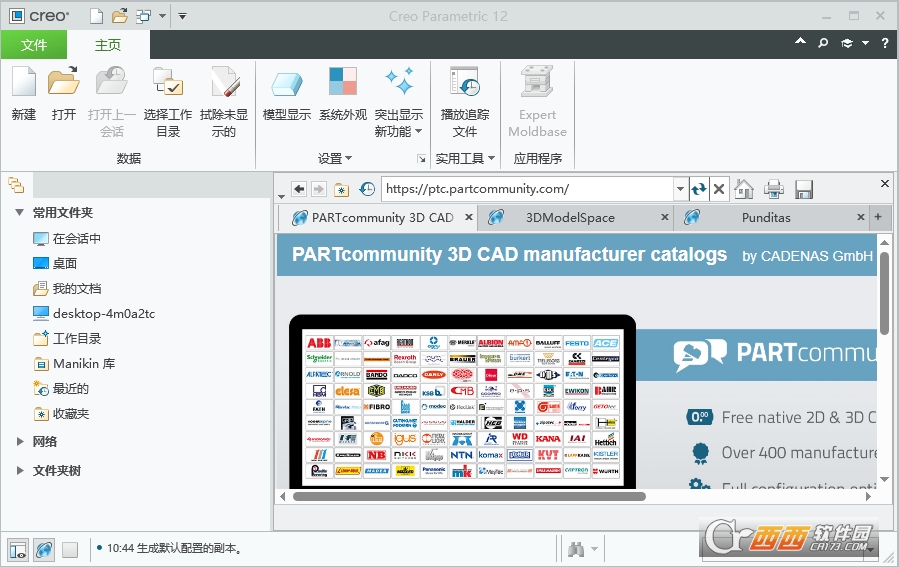Open 在会话中 folder

pos(67,238)
